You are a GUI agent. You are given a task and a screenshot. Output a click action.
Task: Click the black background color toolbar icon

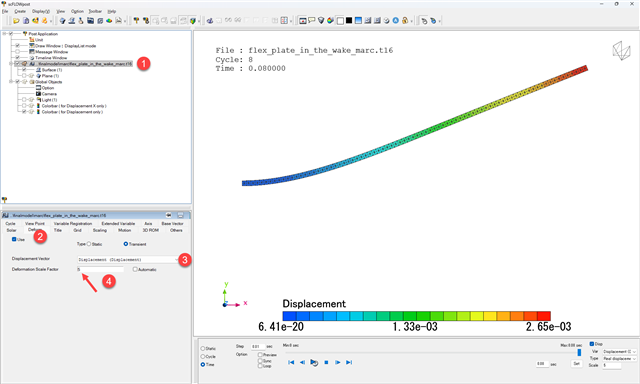pos(349,20)
